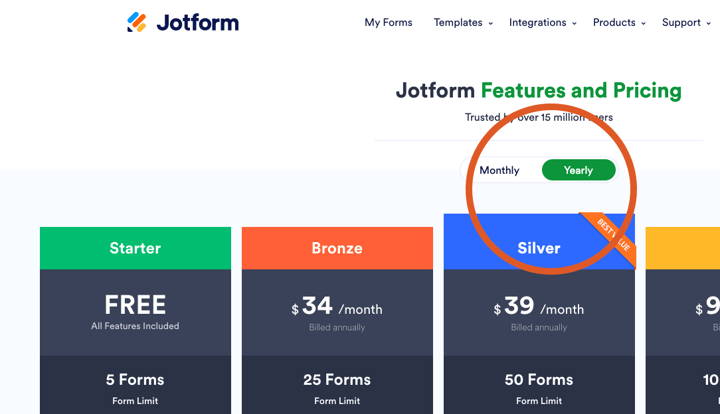This screenshot has height=414, width=720.
Task: Click the Bronze $34 per month price
Action: 337,308
